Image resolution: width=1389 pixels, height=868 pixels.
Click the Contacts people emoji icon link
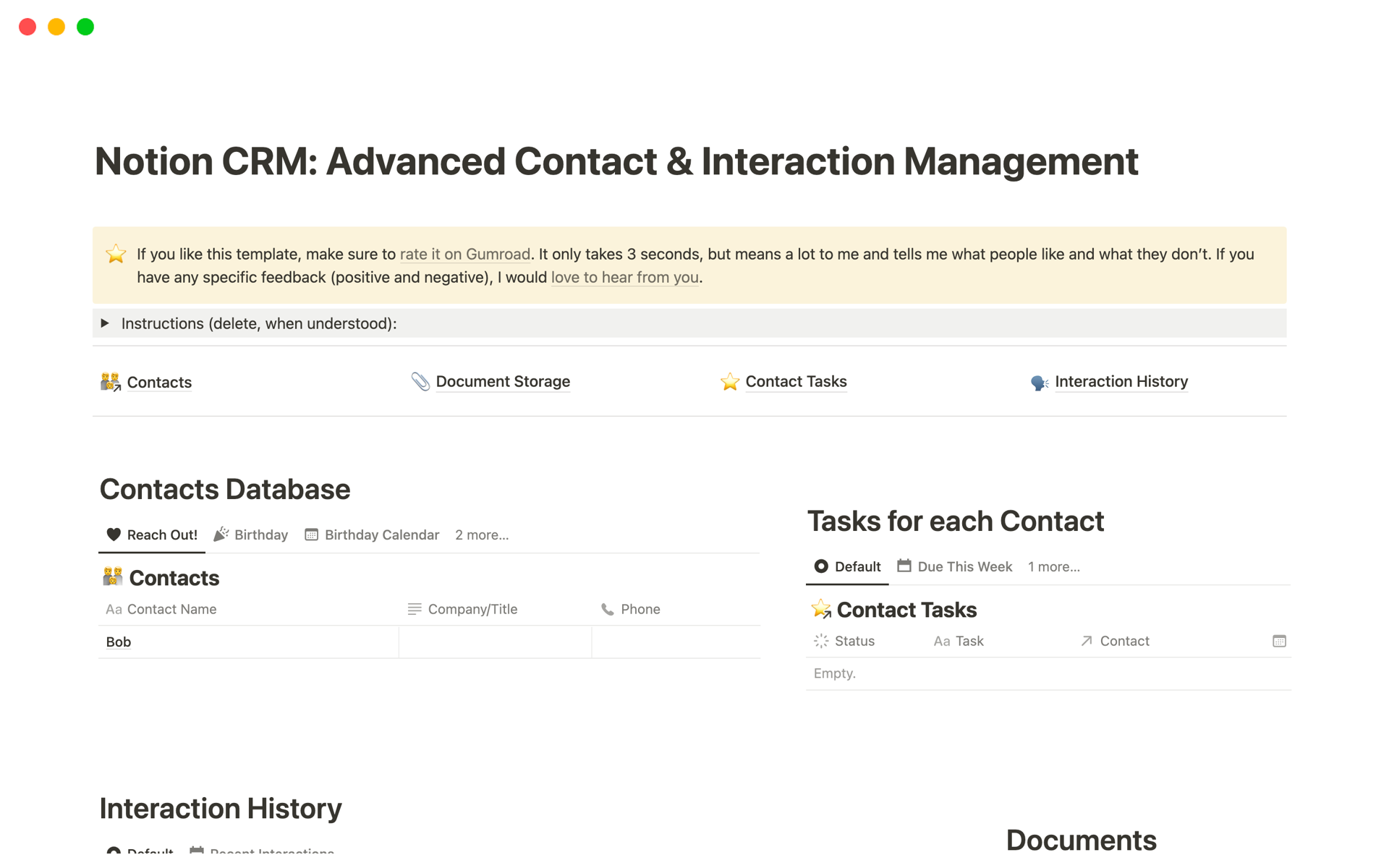110,382
